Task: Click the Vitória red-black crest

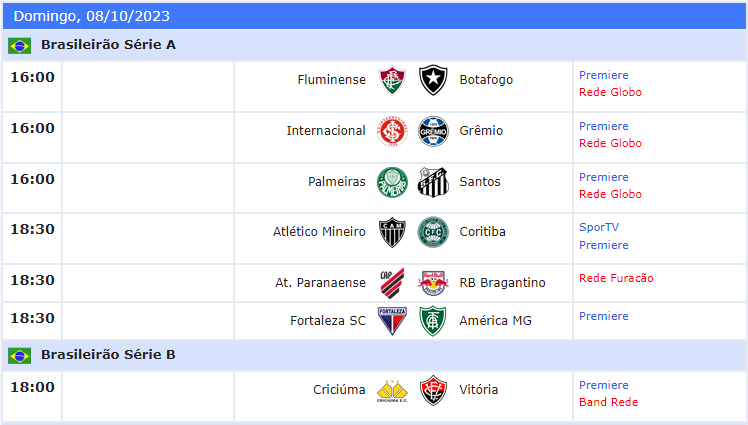Action: pos(433,391)
